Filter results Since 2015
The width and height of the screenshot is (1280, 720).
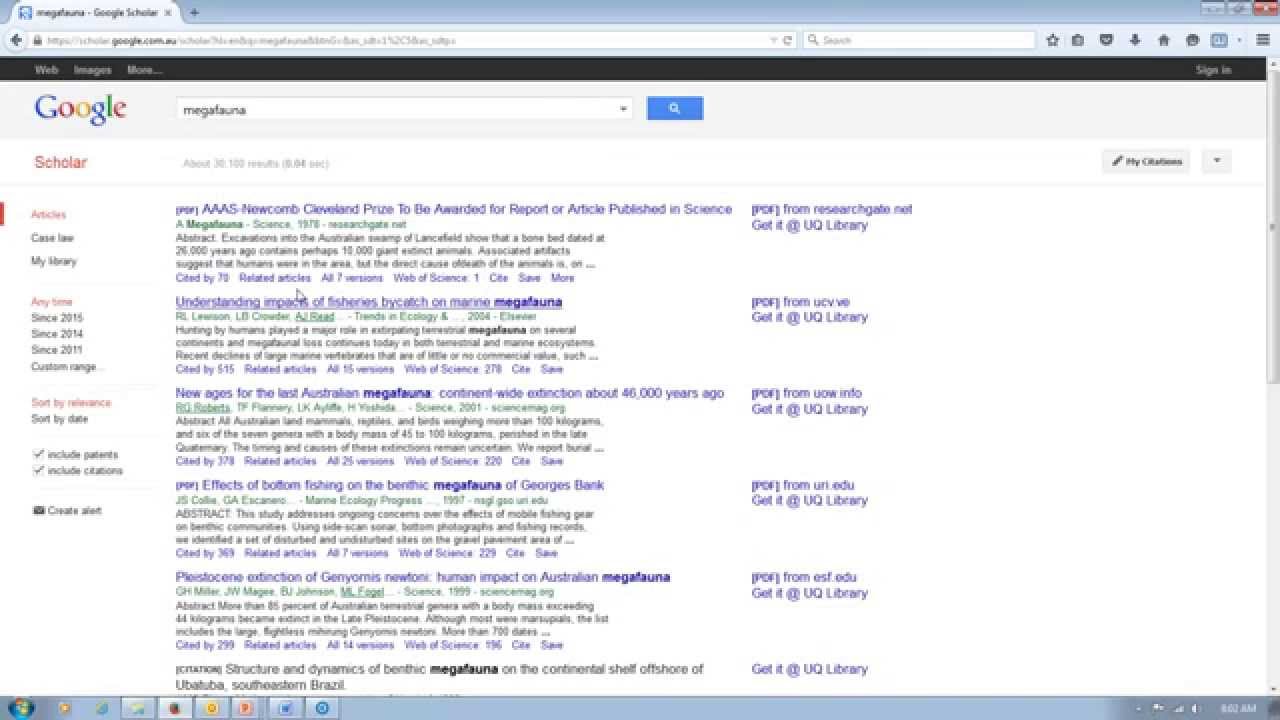[x=57, y=318]
